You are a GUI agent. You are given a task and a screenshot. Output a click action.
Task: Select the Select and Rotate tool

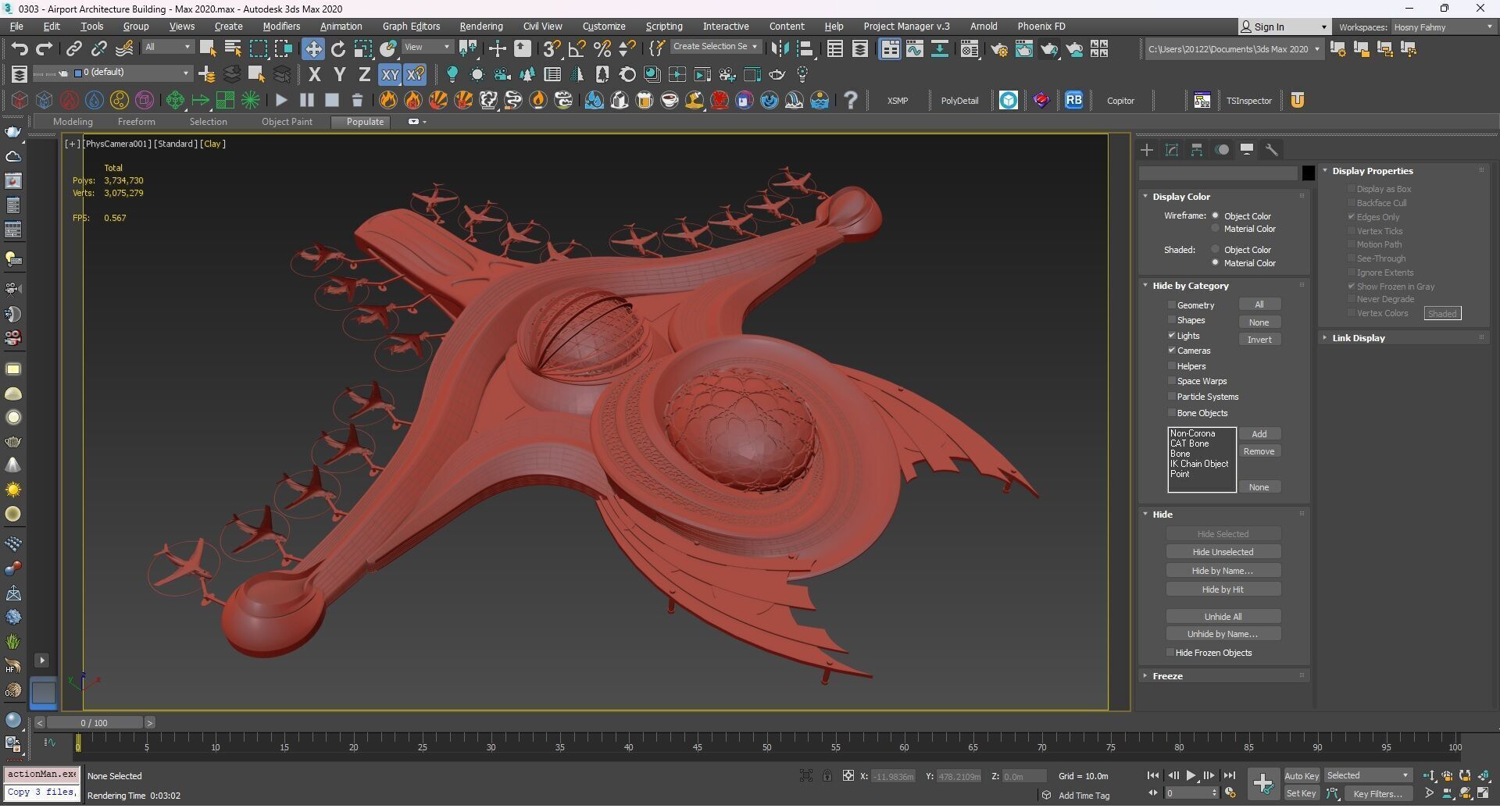coord(338,49)
